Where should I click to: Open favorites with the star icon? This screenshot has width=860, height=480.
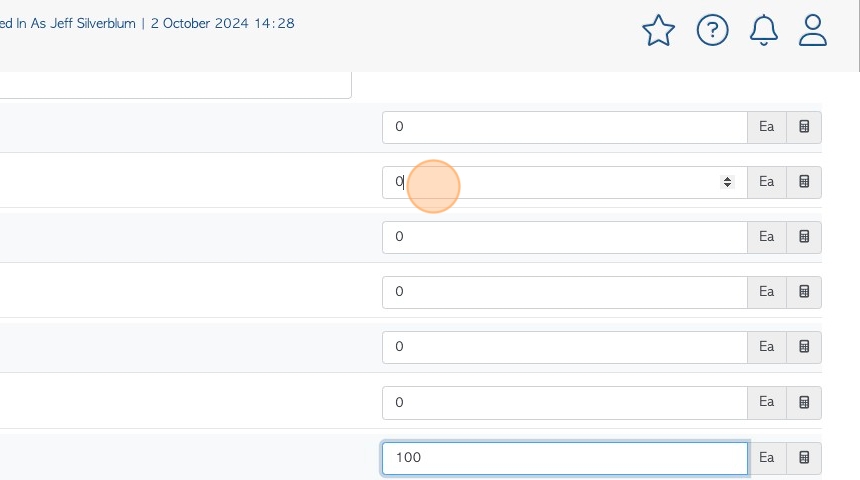click(658, 30)
